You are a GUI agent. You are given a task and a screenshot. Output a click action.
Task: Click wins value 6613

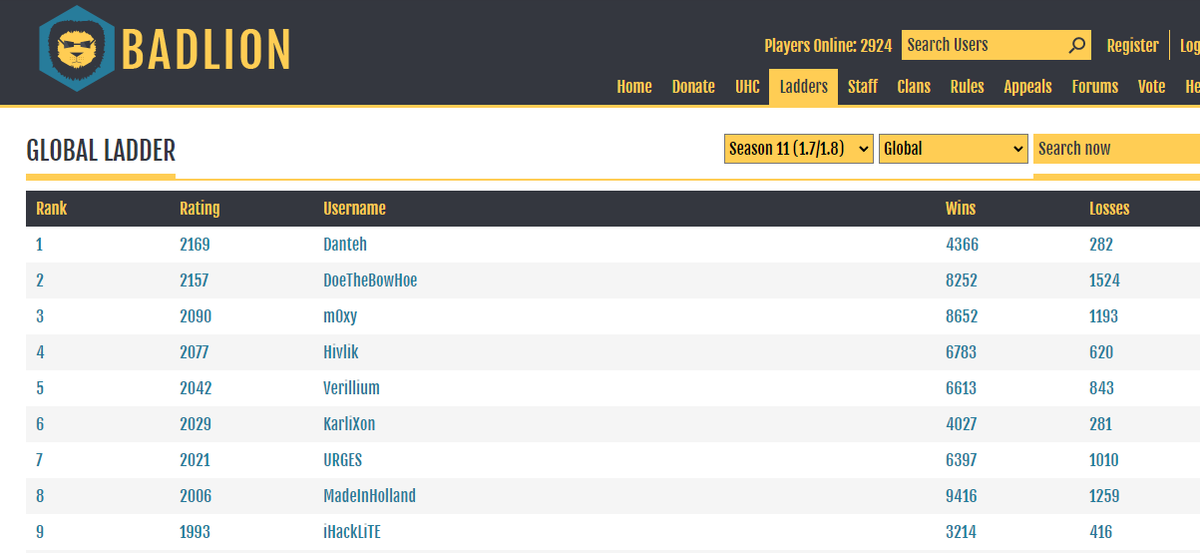click(961, 388)
